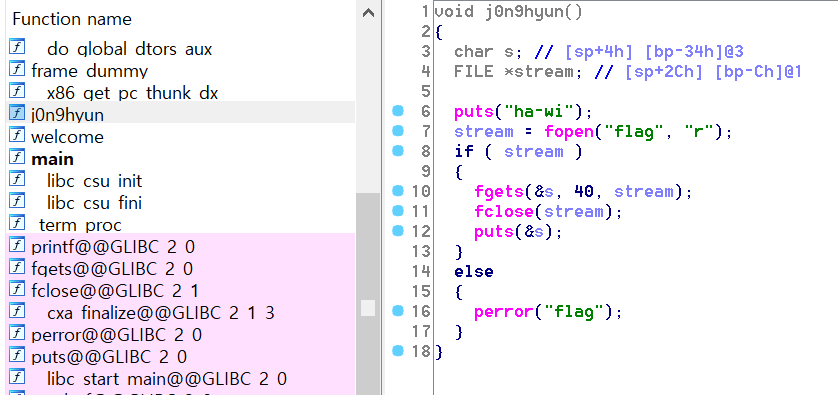Toggle breakpoint dot on line 11
The image size is (838, 395).
pos(398,211)
